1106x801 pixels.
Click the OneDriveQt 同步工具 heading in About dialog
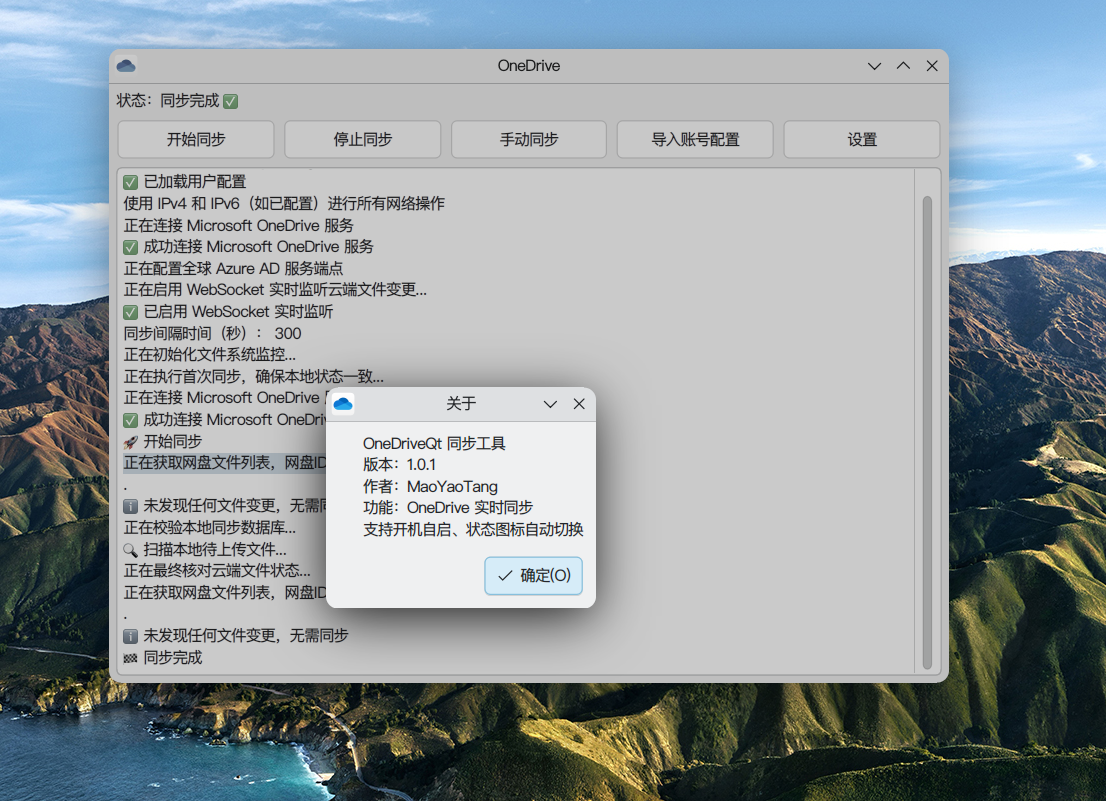434,444
